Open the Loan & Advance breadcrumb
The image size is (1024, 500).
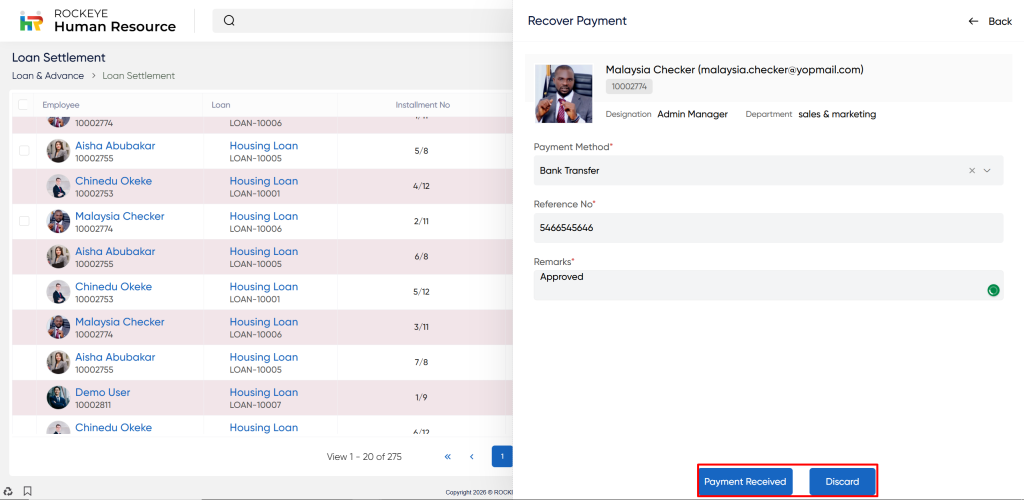[48, 76]
